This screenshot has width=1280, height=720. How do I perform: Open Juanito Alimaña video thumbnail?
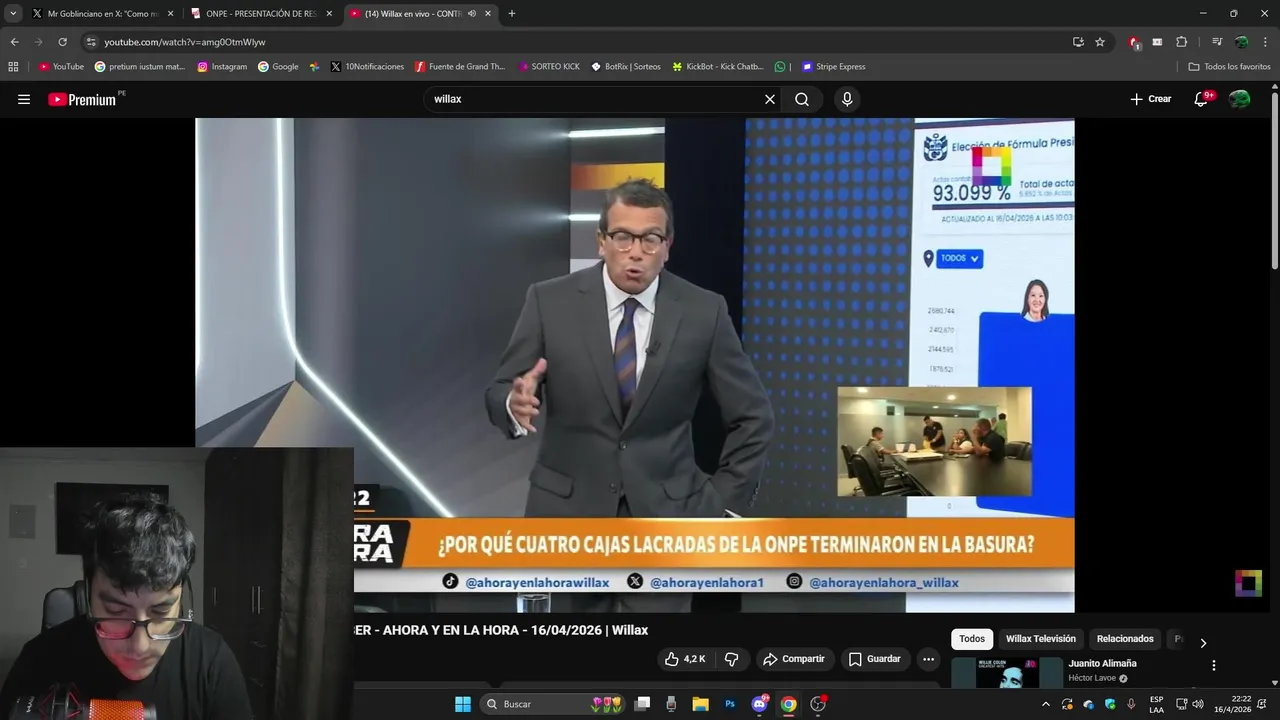coord(1007,673)
